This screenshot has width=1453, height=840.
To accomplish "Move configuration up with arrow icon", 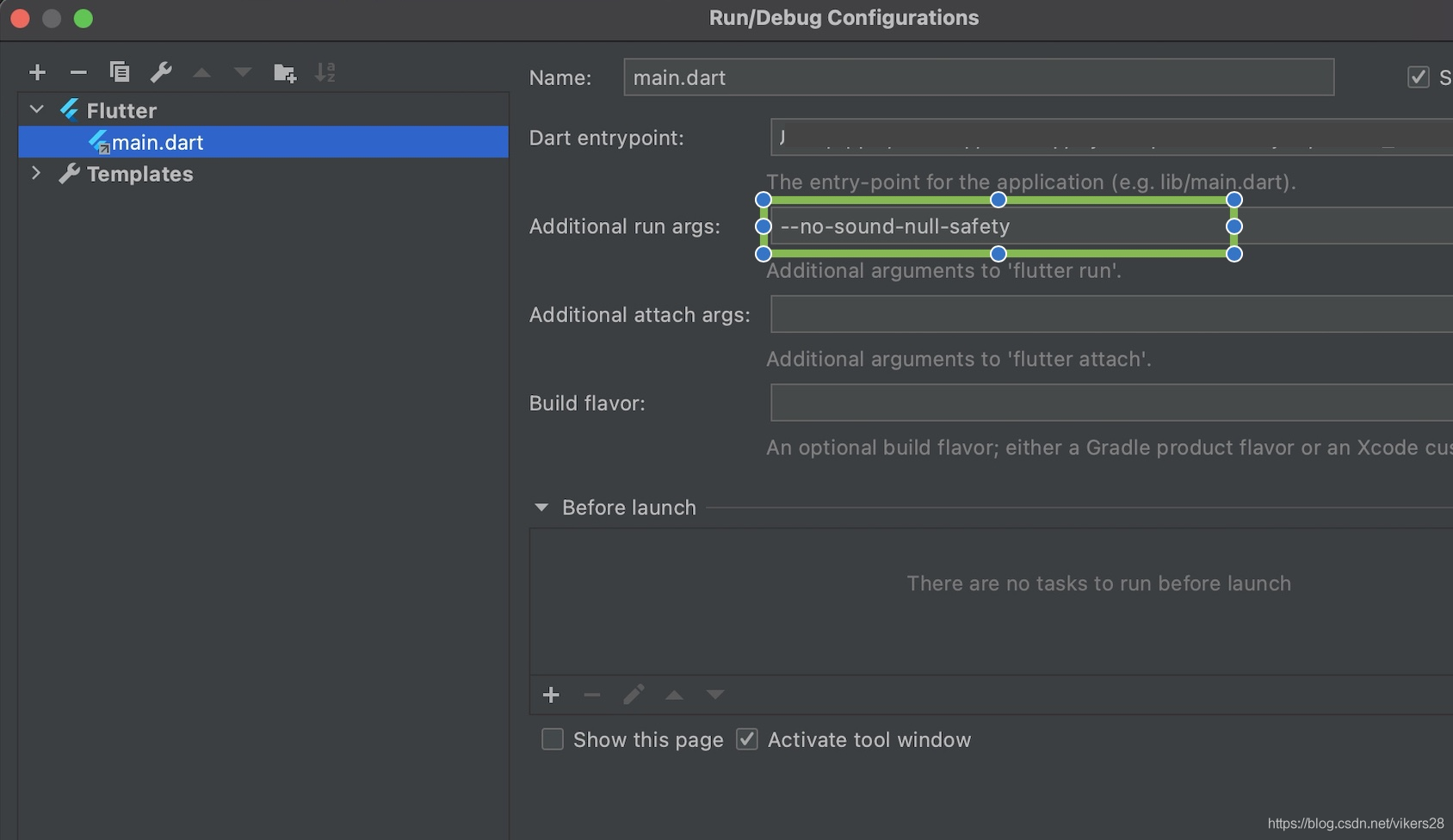I will (202, 72).
